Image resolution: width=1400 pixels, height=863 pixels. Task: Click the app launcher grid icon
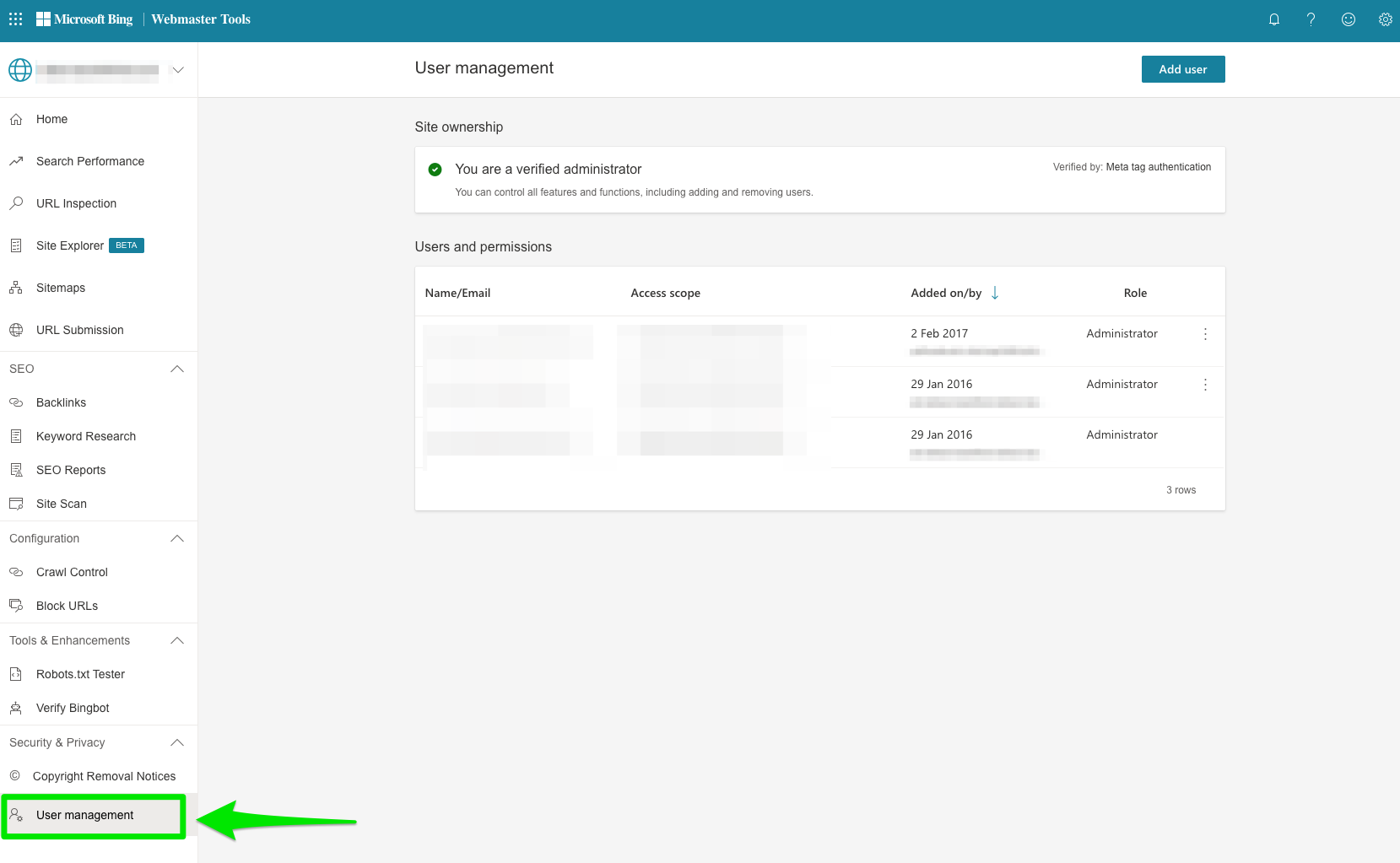tap(14, 19)
